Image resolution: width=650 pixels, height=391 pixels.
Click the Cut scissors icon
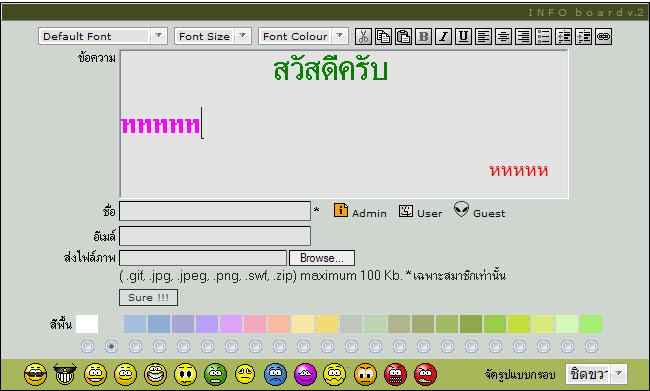(x=363, y=36)
